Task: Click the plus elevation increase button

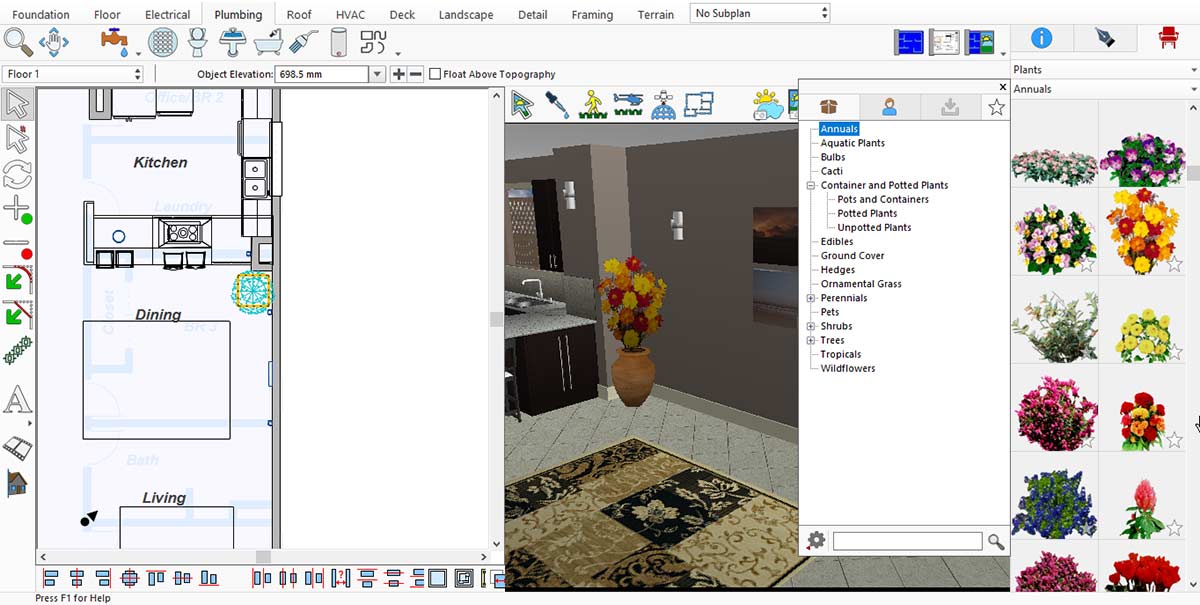Action: (398, 74)
